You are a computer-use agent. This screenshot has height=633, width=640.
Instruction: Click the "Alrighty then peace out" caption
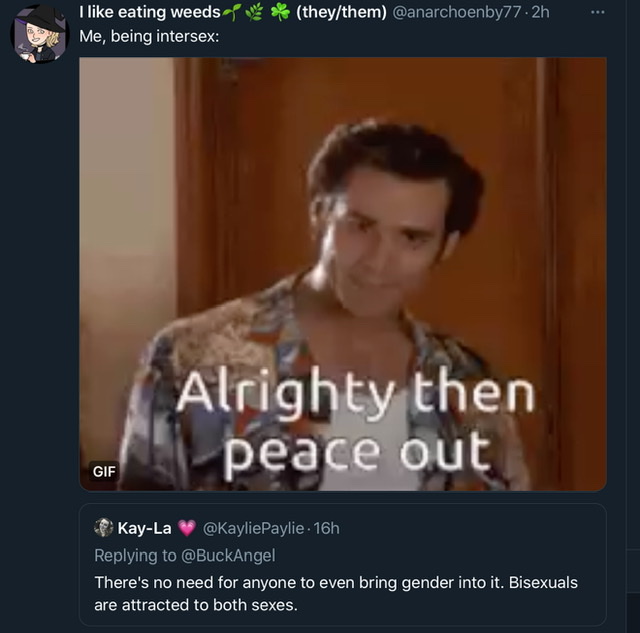[355, 424]
